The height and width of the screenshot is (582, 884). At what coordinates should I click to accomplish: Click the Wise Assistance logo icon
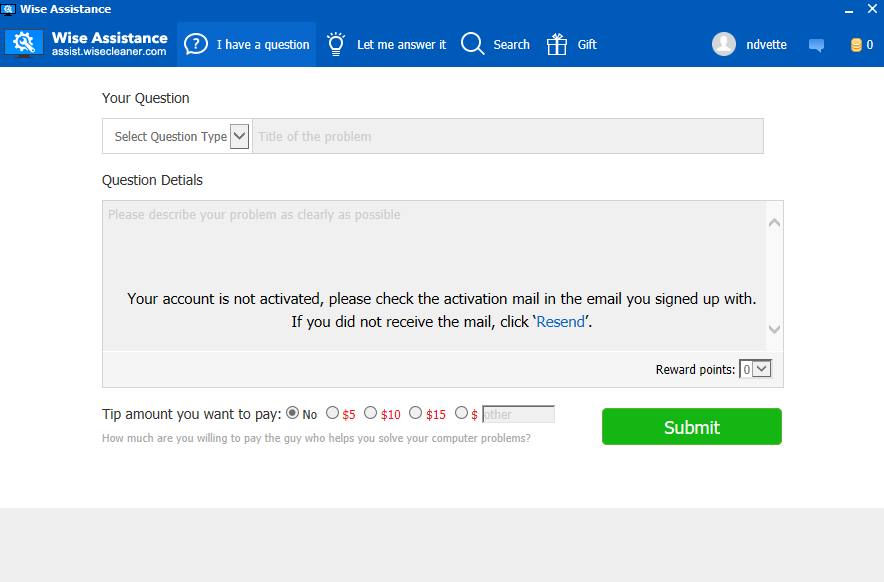click(x=24, y=43)
